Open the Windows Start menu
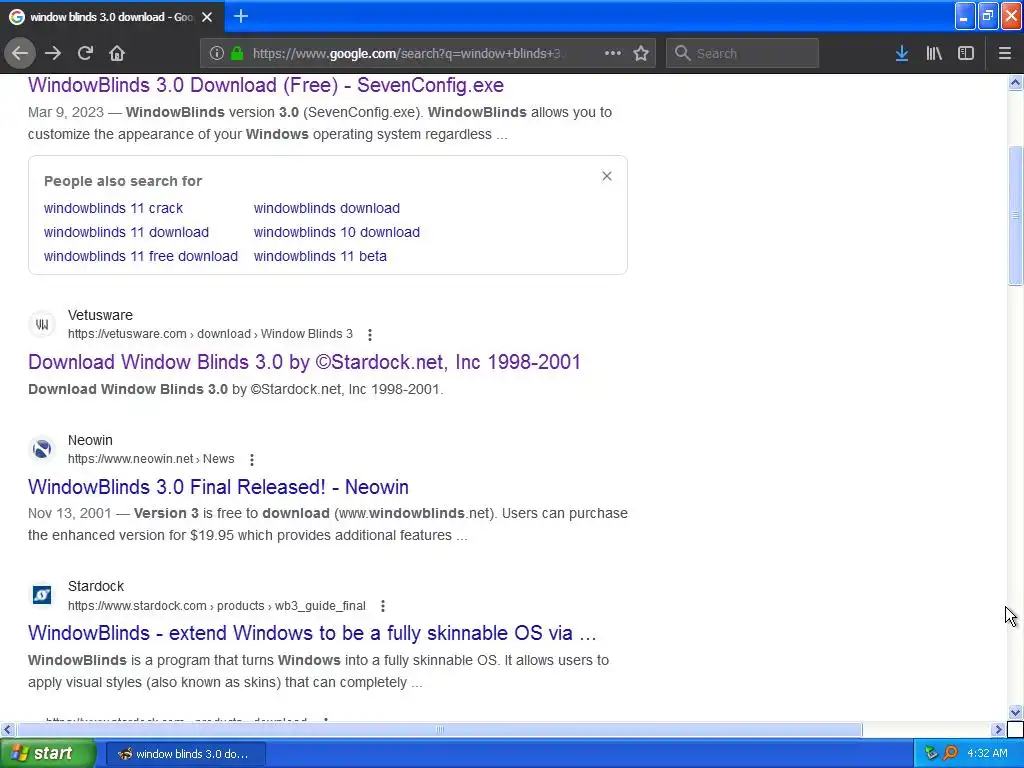 [x=48, y=754]
